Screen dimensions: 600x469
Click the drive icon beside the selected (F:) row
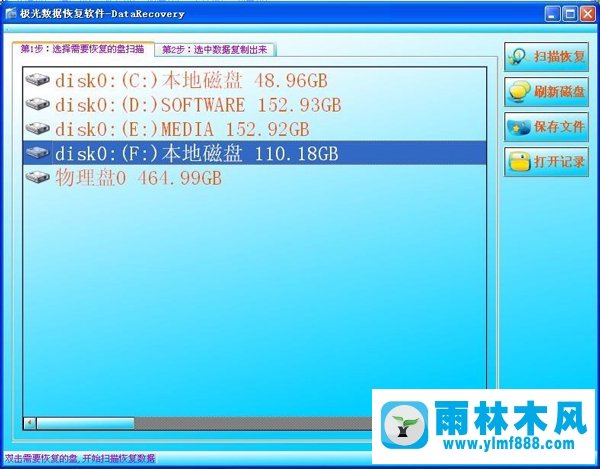coord(38,153)
